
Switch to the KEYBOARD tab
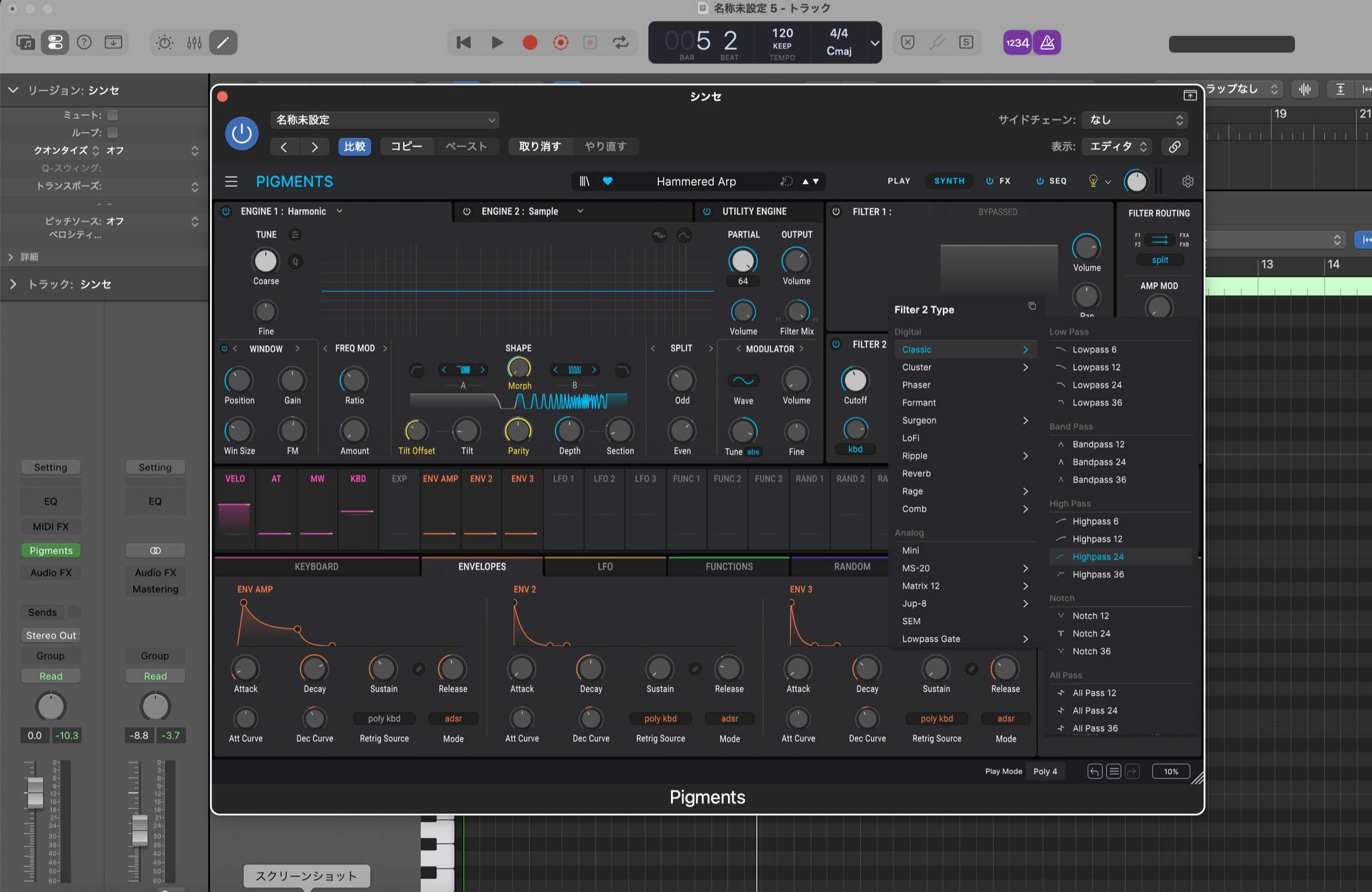pos(316,567)
